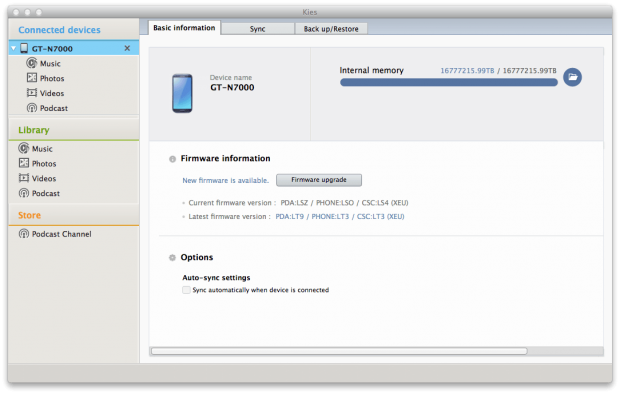Click the Internal memory usage bar
Viewport: 620px width, 394px height.
pyautogui.click(x=449, y=82)
